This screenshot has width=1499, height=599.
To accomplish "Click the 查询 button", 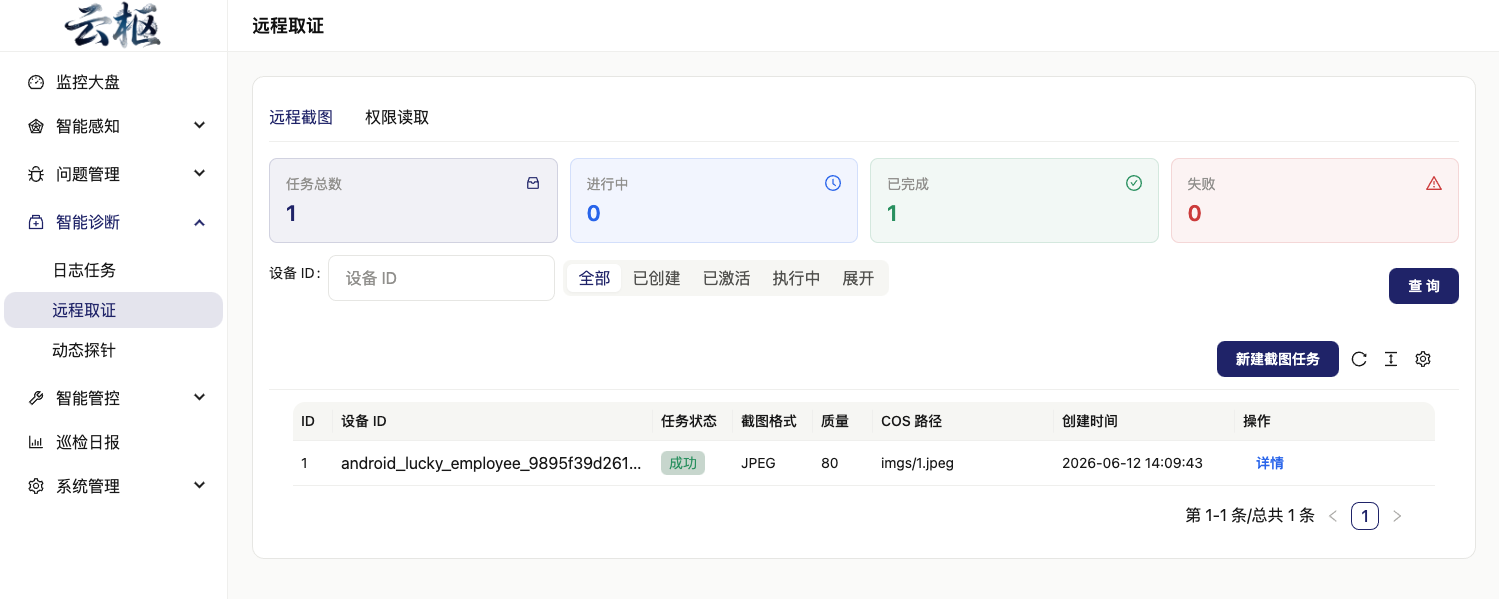I will coord(1424,286).
